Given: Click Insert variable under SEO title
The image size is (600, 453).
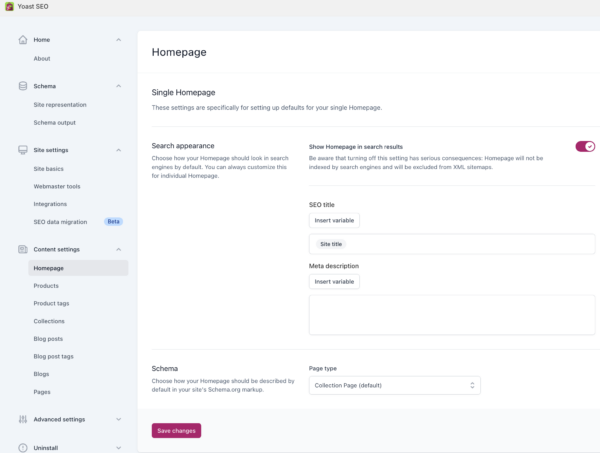Looking at the screenshot, I should (x=334, y=220).
